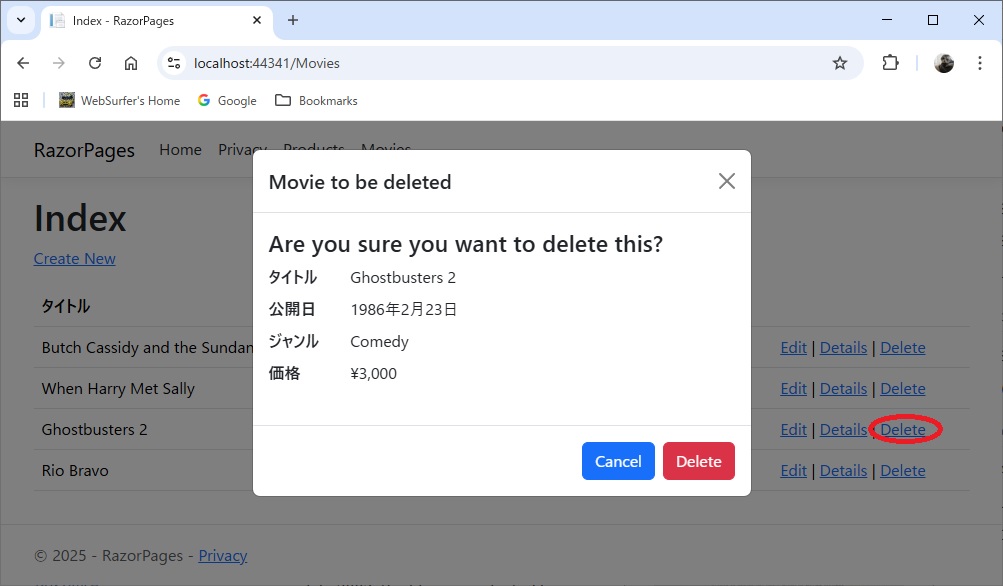Open the browser home page icon

[131, 62]
